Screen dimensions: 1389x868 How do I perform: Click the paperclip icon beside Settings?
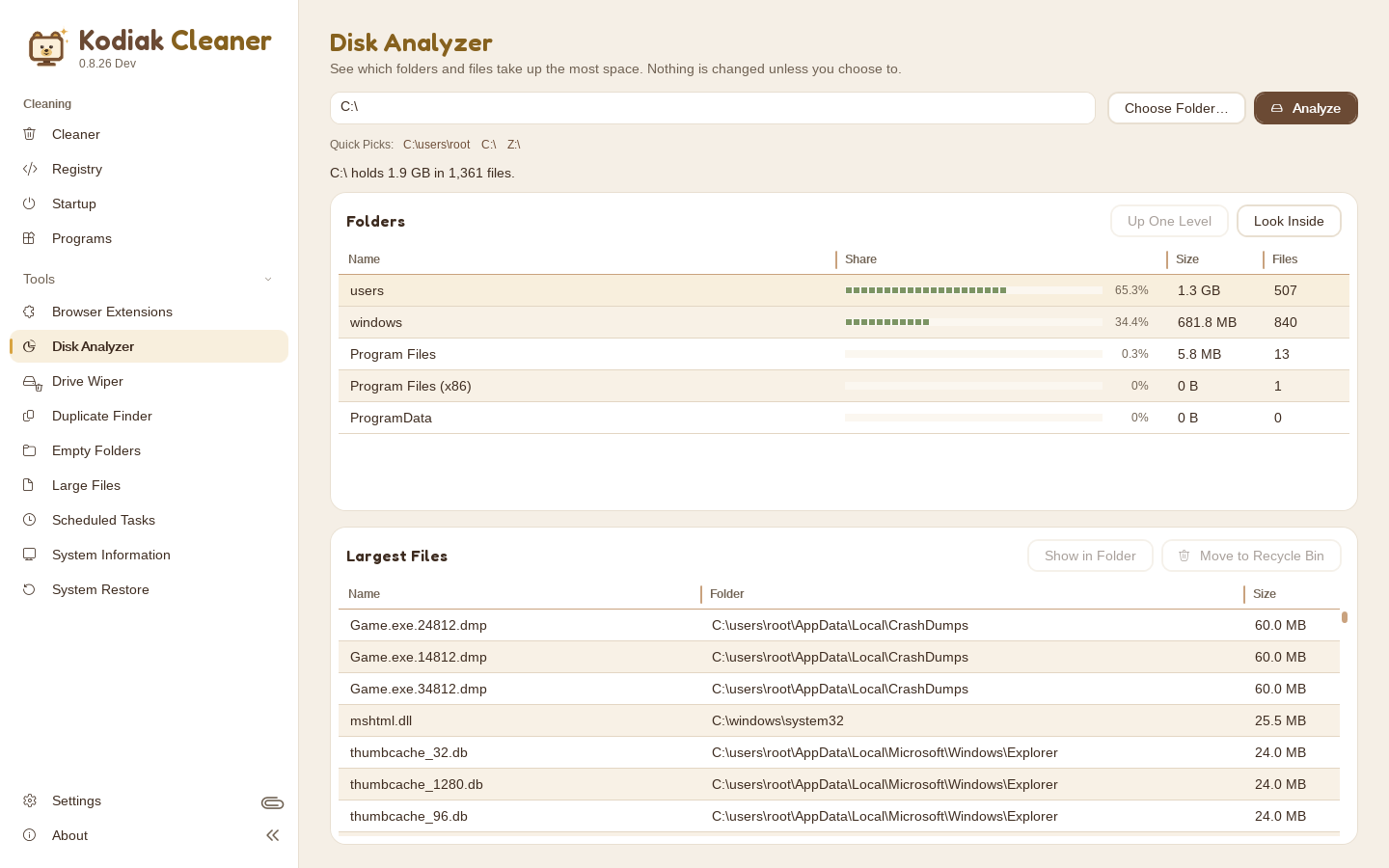coord(273,802)
